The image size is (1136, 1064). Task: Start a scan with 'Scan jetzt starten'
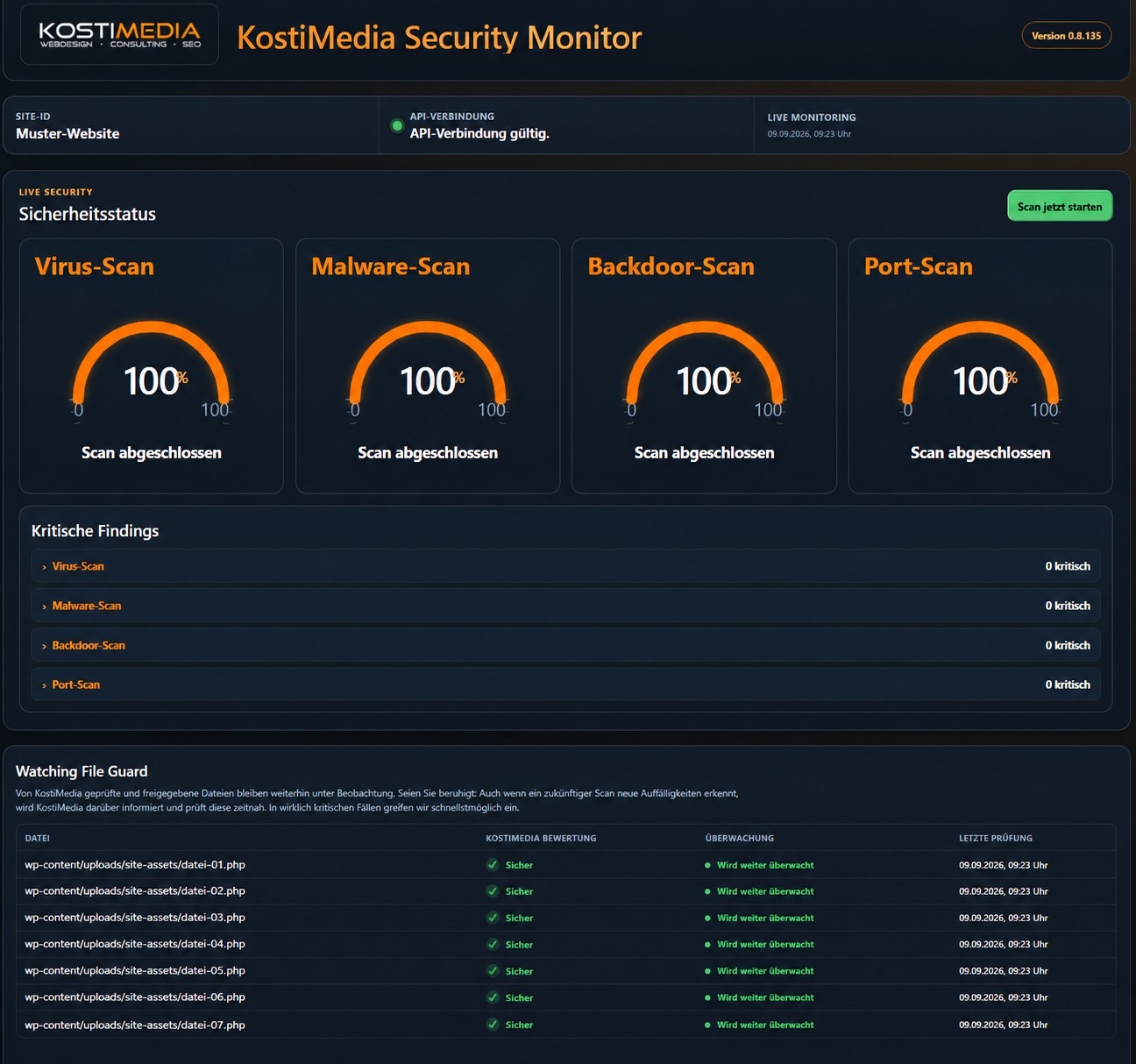(x=1060, y=206)
